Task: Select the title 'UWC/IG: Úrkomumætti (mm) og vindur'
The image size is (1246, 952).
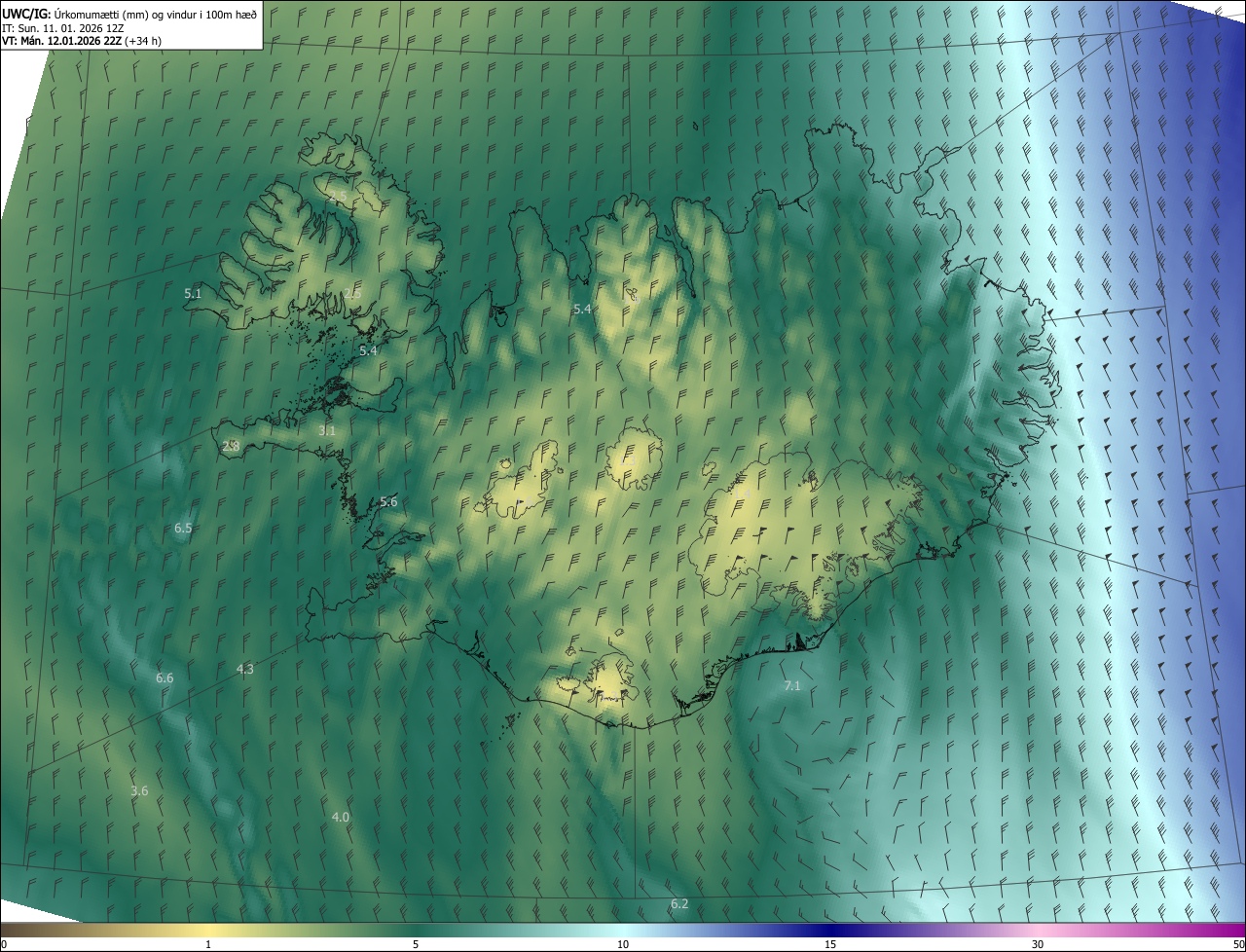Action: click(129, 14)
